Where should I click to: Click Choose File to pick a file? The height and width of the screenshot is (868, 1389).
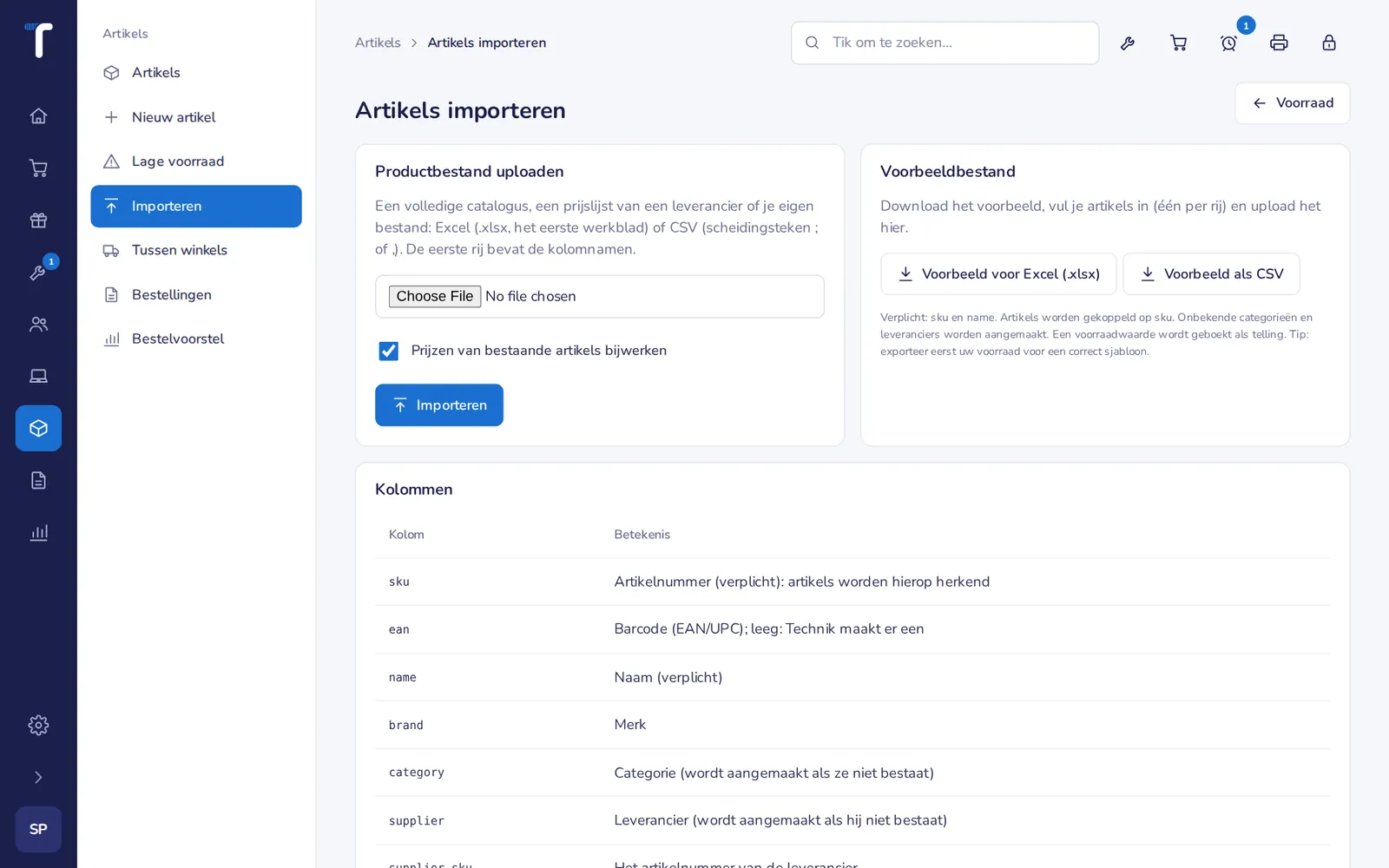(435, 296)
